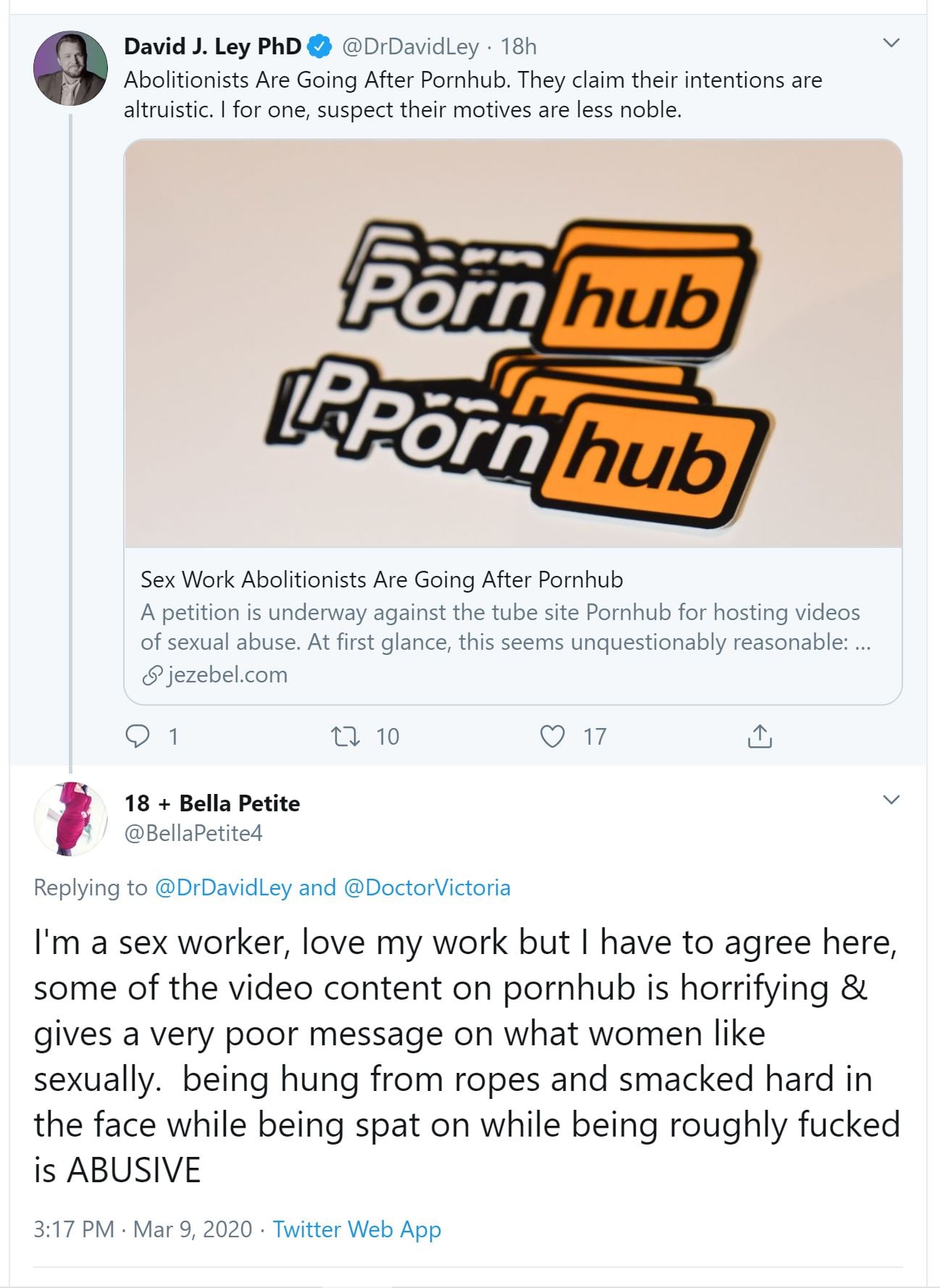Screen dimensions: 940x1288
Task: Click the 3:17 PM Mar 9, 2020 timestamp
Action: (x=143, y=1229)
